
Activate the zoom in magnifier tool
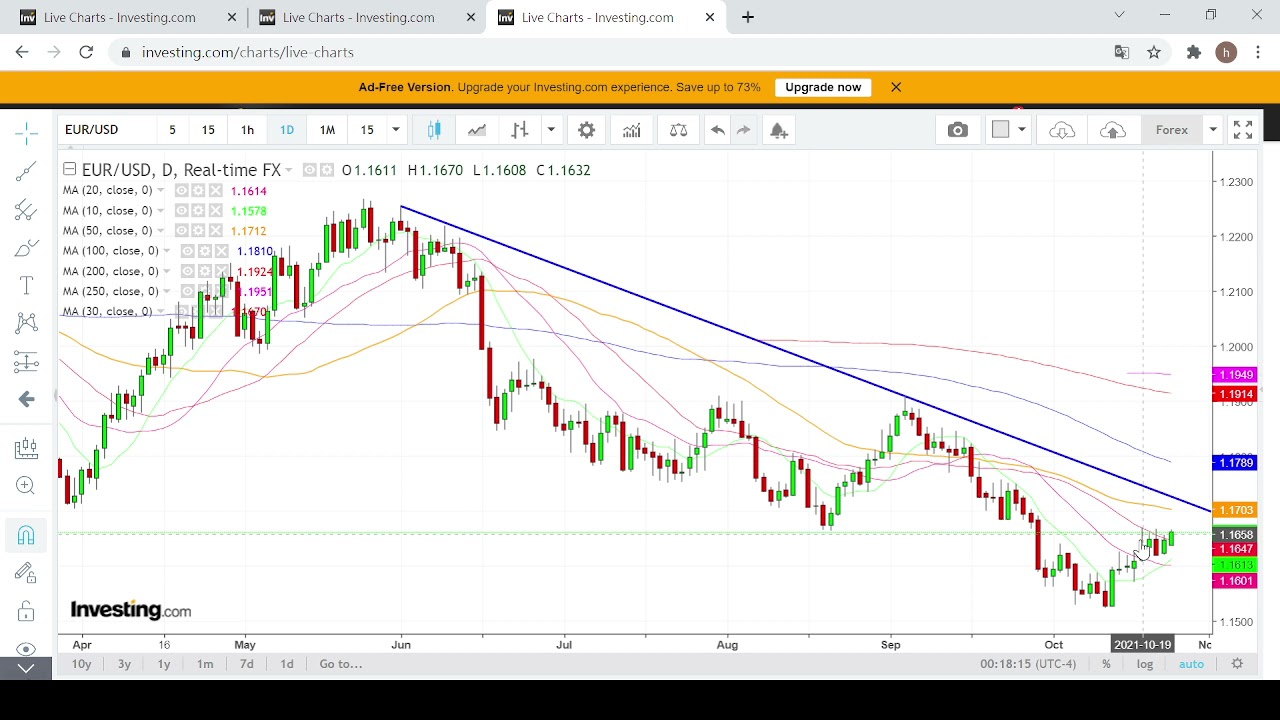tap(26, 486)
